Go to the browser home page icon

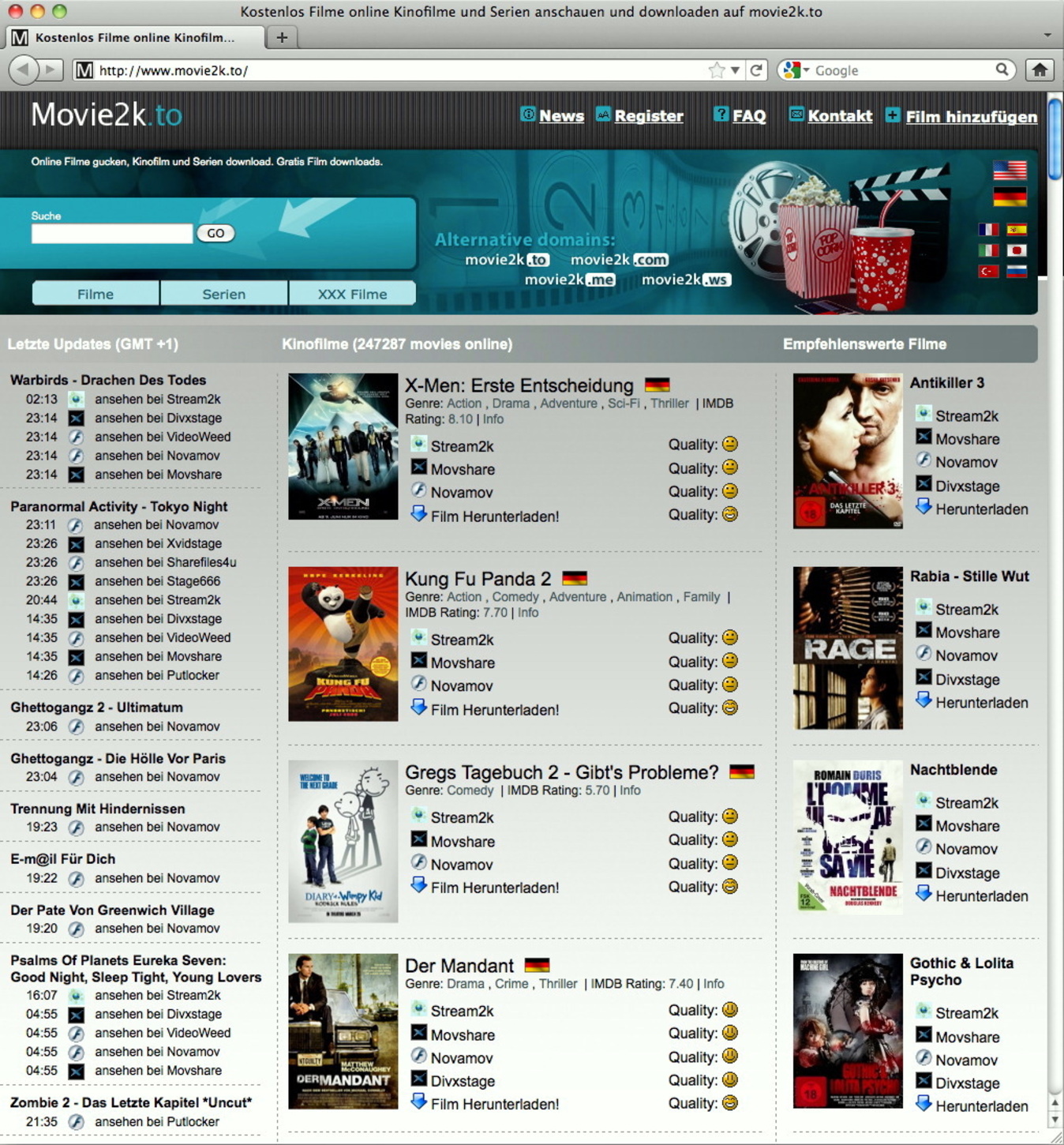click(1040, 70)
